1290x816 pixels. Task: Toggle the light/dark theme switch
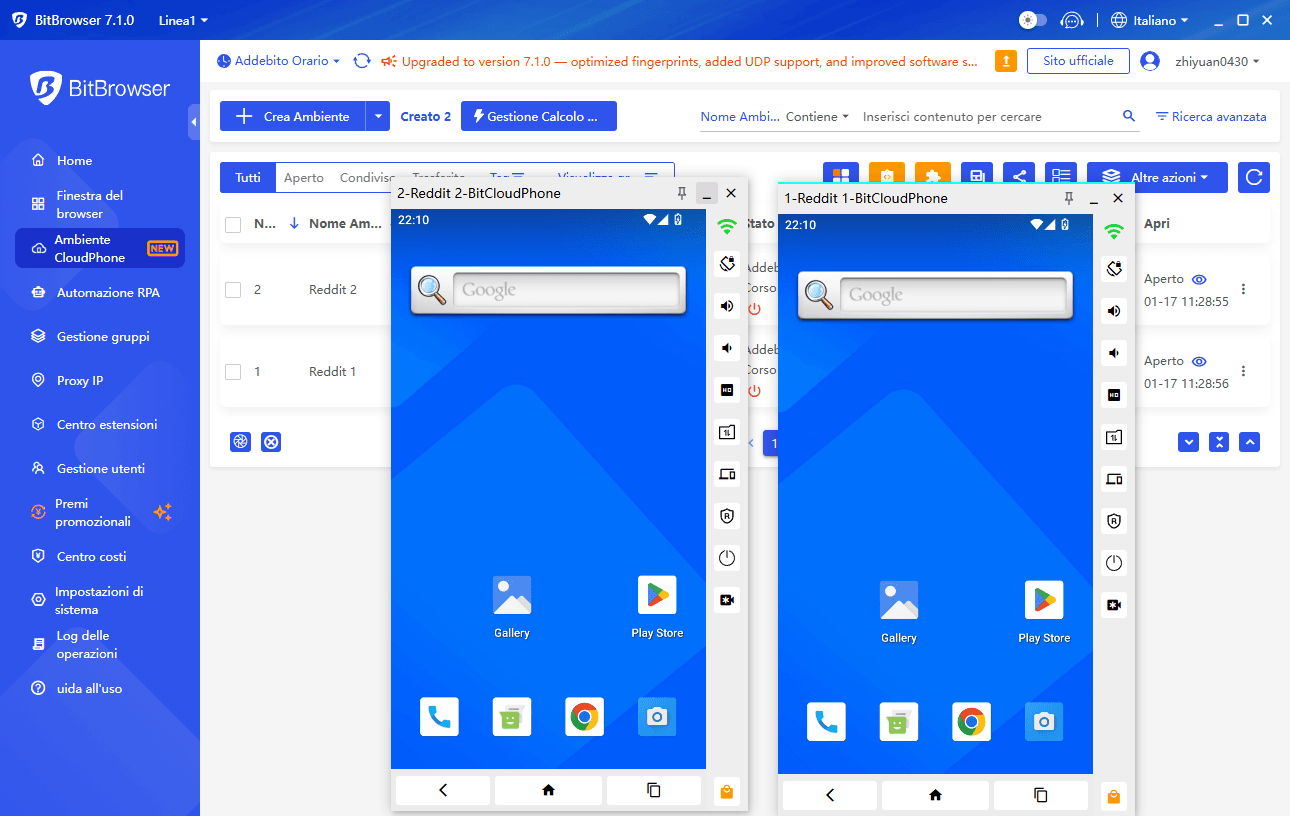pyautogui.click(x=1032, y=20)
